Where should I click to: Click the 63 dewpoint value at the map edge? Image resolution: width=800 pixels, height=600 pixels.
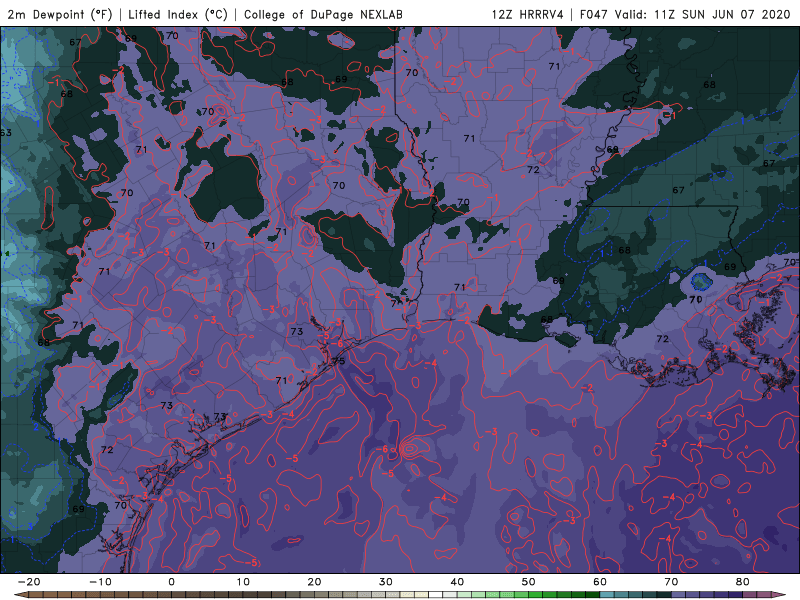6,133
